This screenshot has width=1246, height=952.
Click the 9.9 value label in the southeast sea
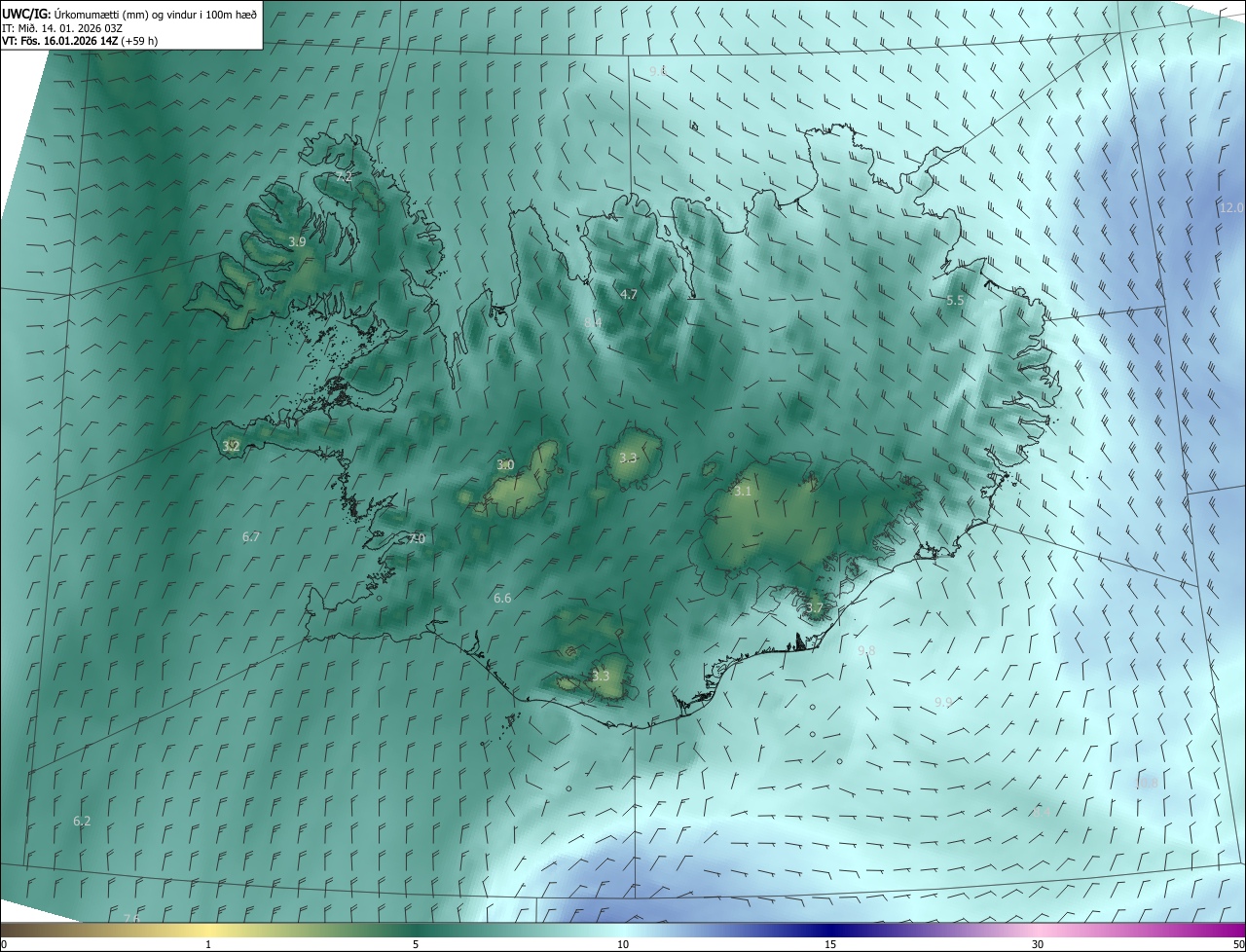943,702
